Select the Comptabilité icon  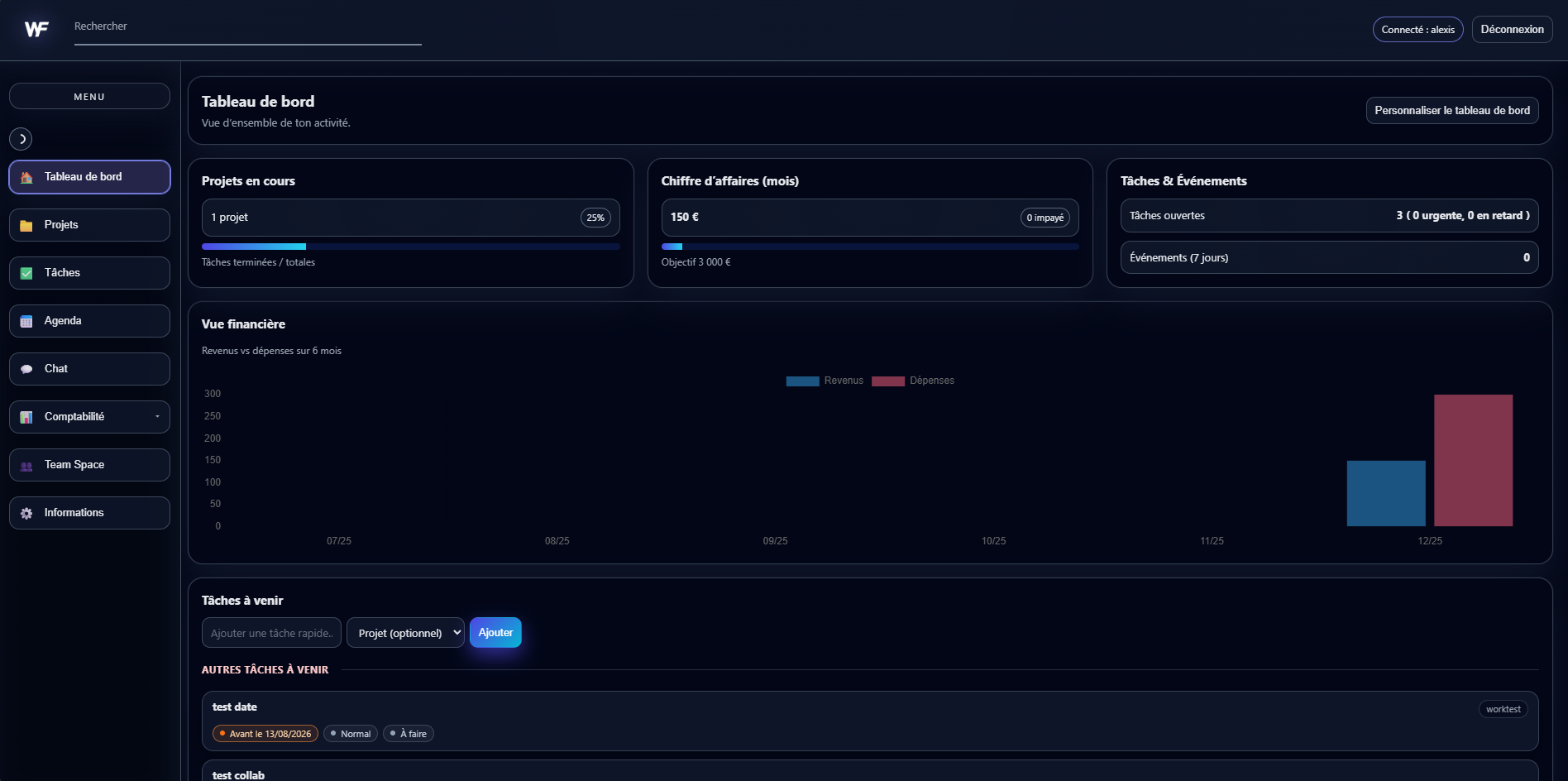point(26,416)
